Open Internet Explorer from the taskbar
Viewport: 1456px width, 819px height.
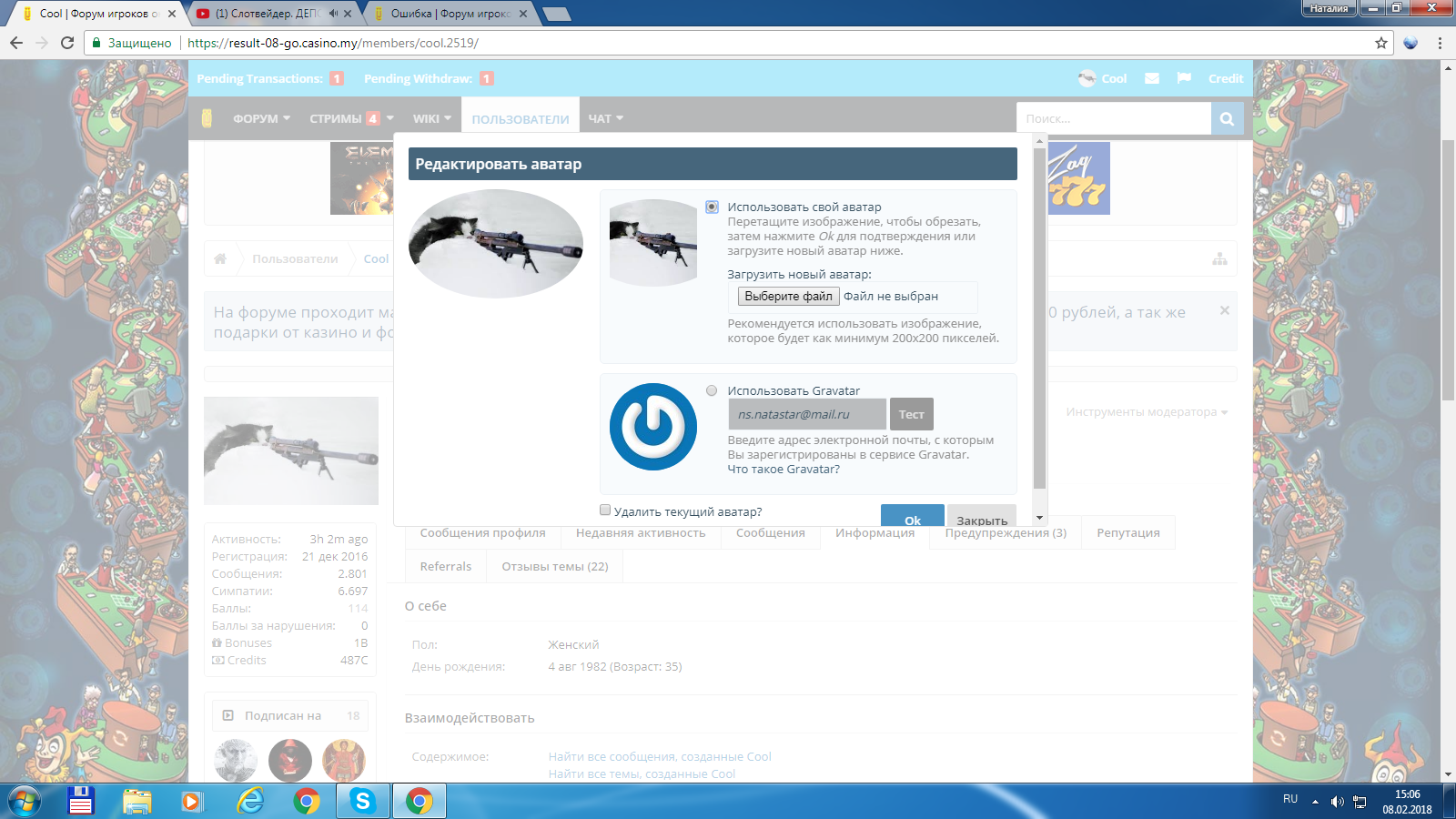[249, 802]
